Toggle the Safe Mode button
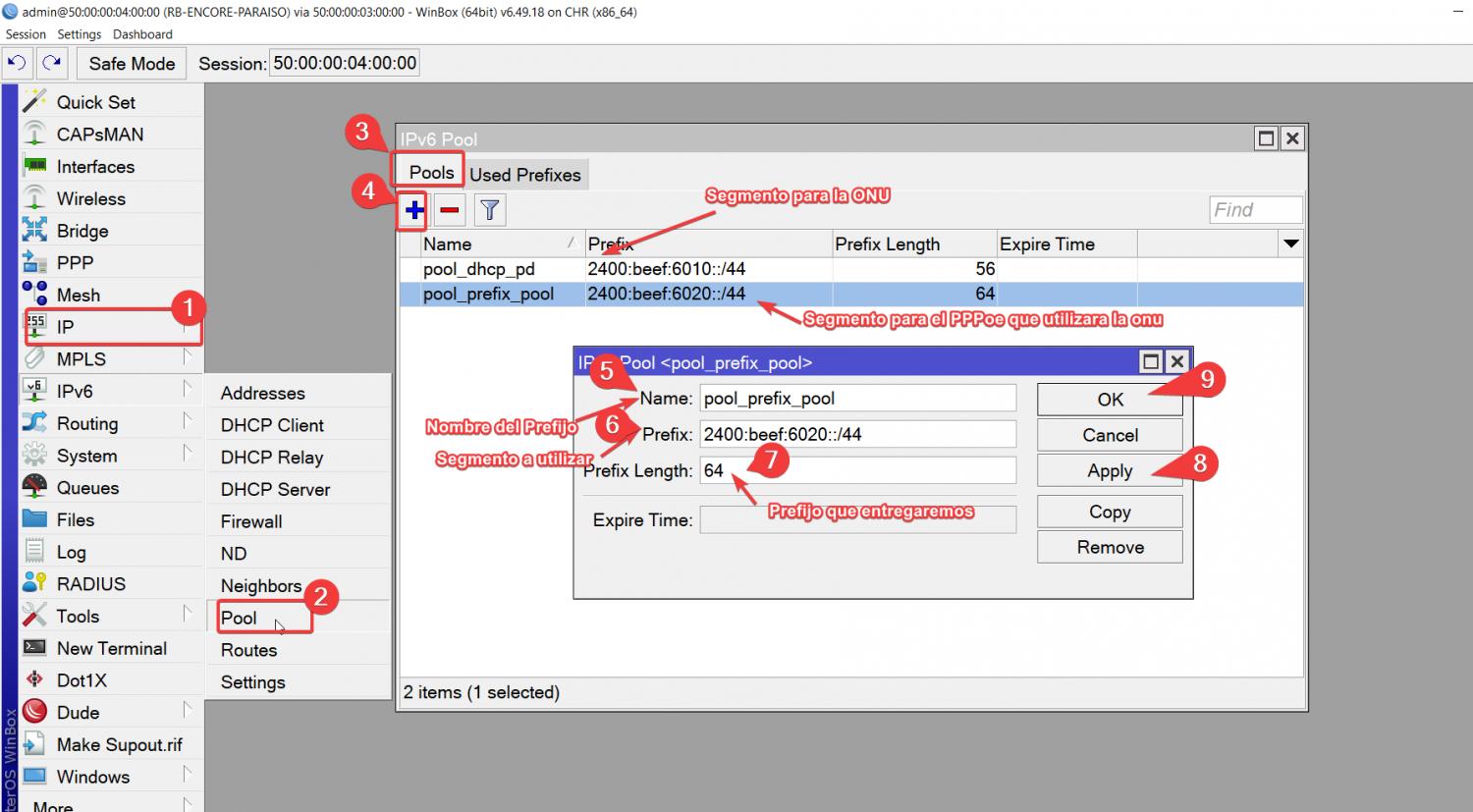 tap(132, 64)
